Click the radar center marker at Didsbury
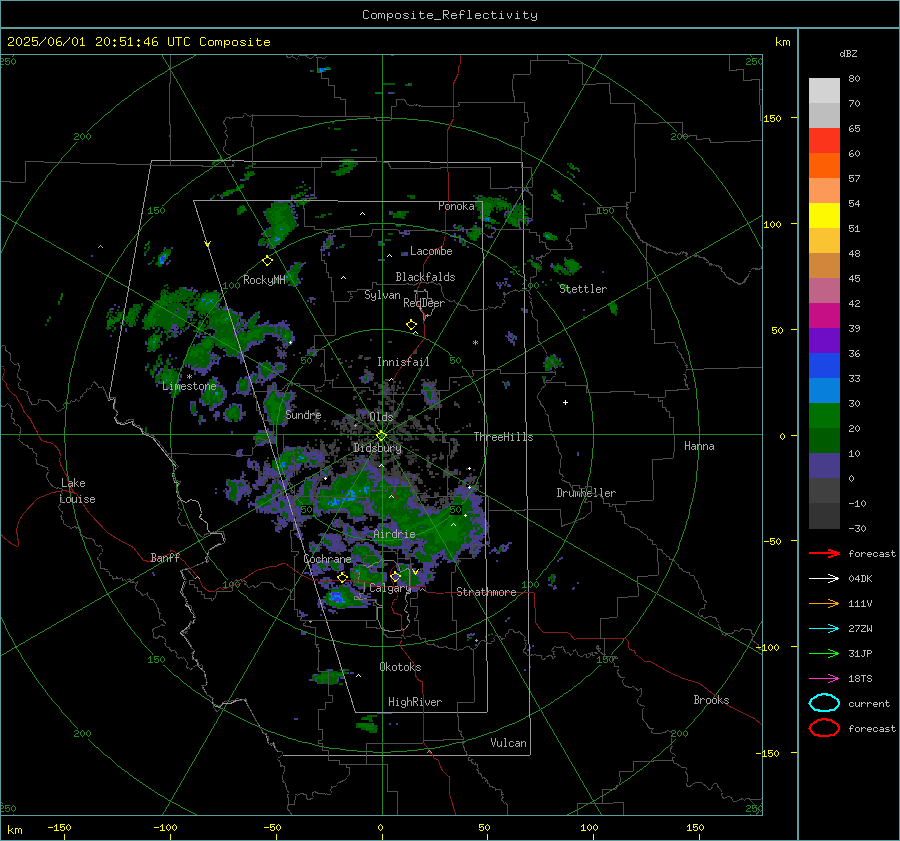 click(381, 436)
